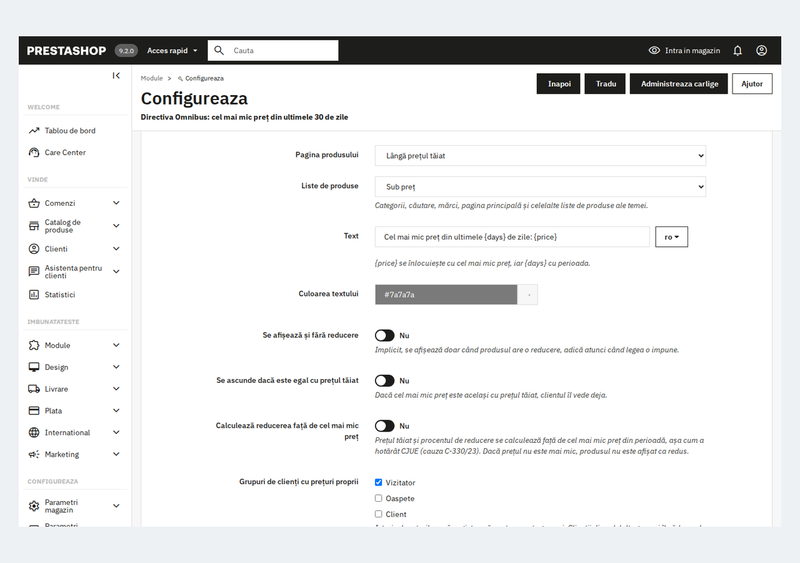The height and width of the screenshot is (563, 800).
Task: Open the 'ro' language dropdown
Action: (671, 237)
